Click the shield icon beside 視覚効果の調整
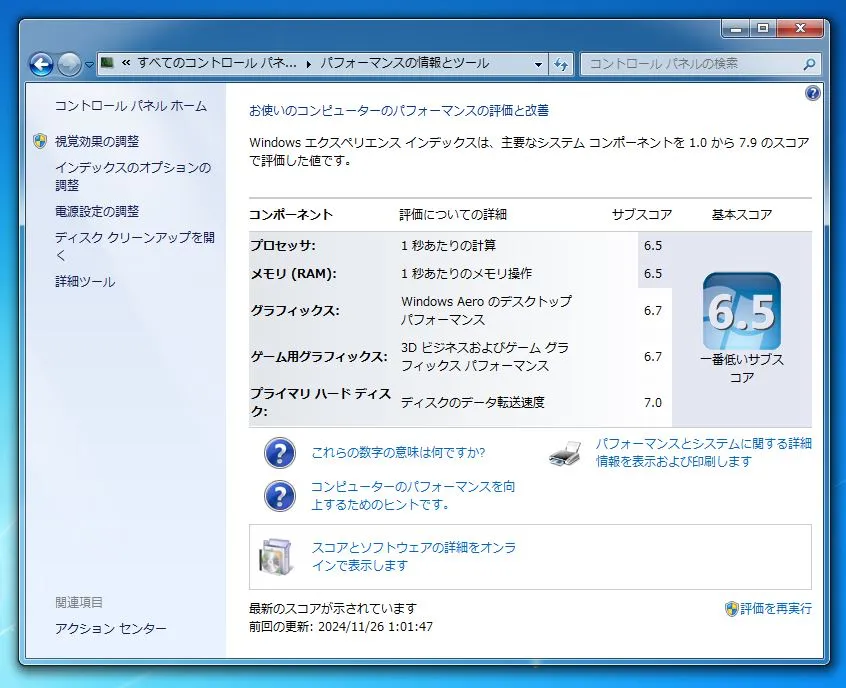Image resolution: width=846 pixels, height=688 pixels. 41,140
